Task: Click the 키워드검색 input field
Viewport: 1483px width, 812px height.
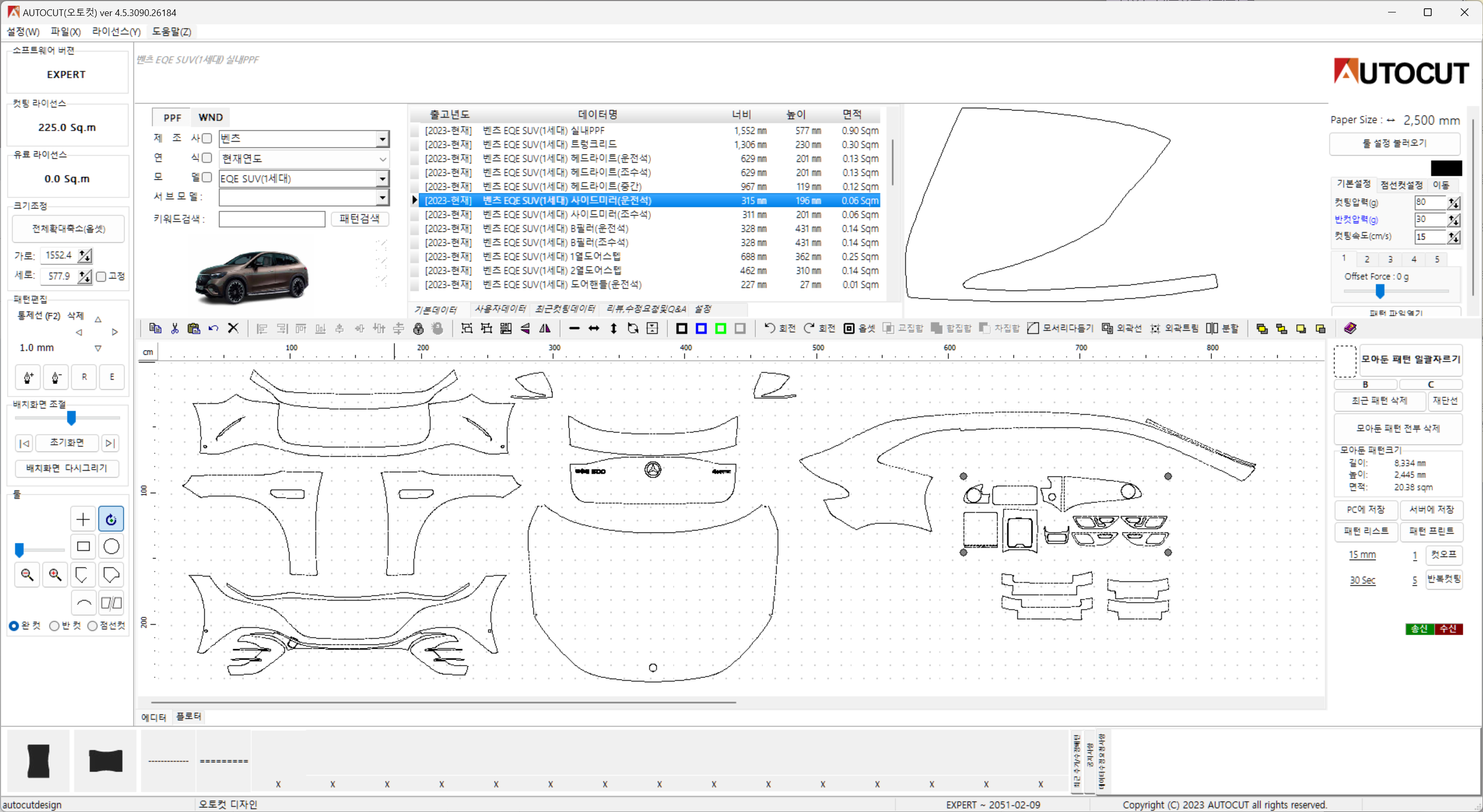Action: [272, 219]
